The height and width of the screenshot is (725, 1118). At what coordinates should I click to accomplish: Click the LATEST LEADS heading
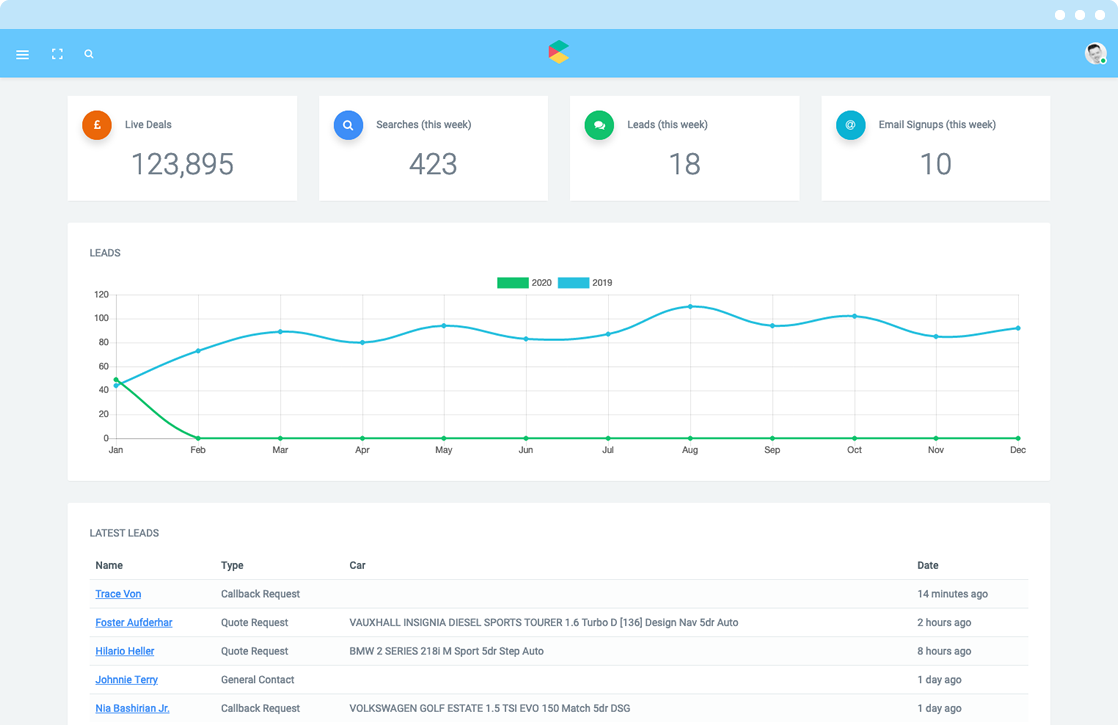pos(124,533)
